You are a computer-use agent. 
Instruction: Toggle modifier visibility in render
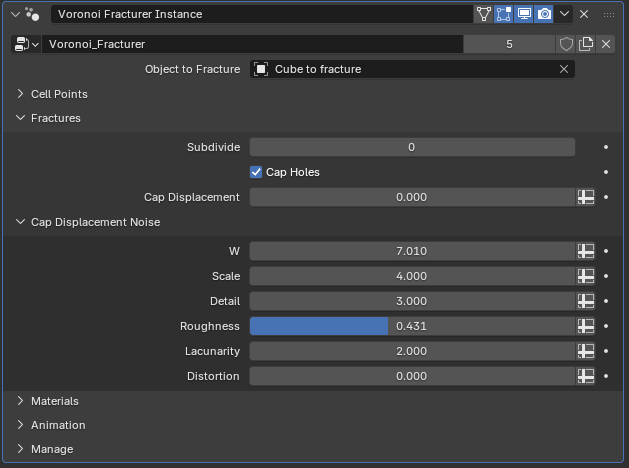[x=544, y=14]
